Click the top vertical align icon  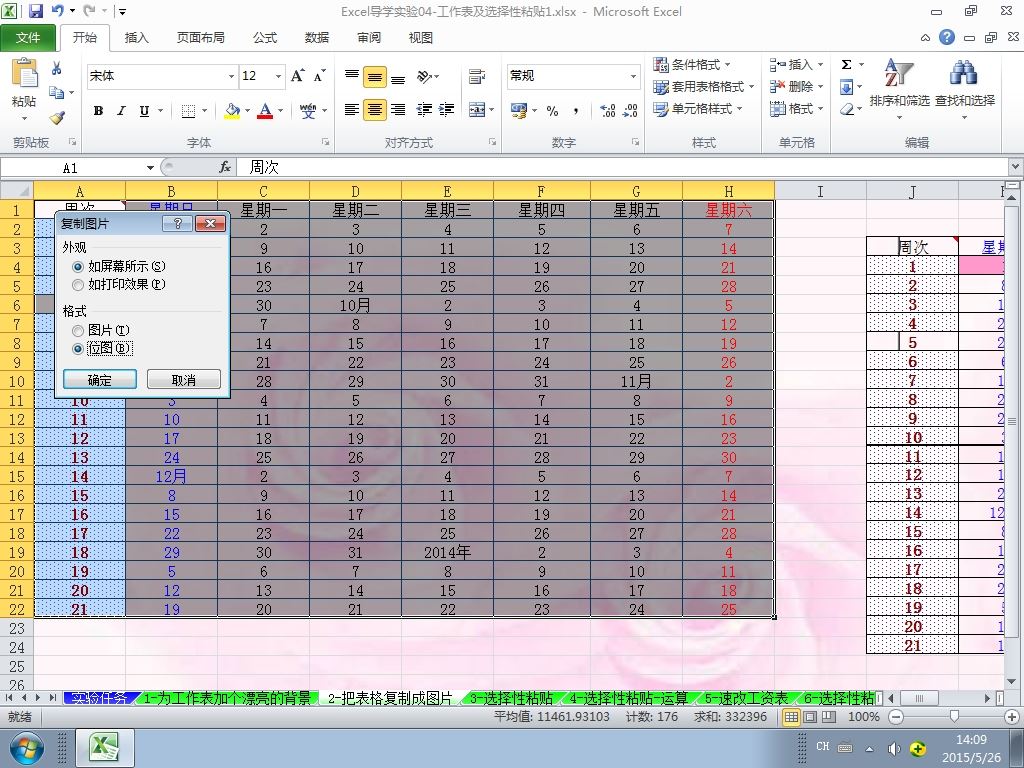tap(351, 76)
